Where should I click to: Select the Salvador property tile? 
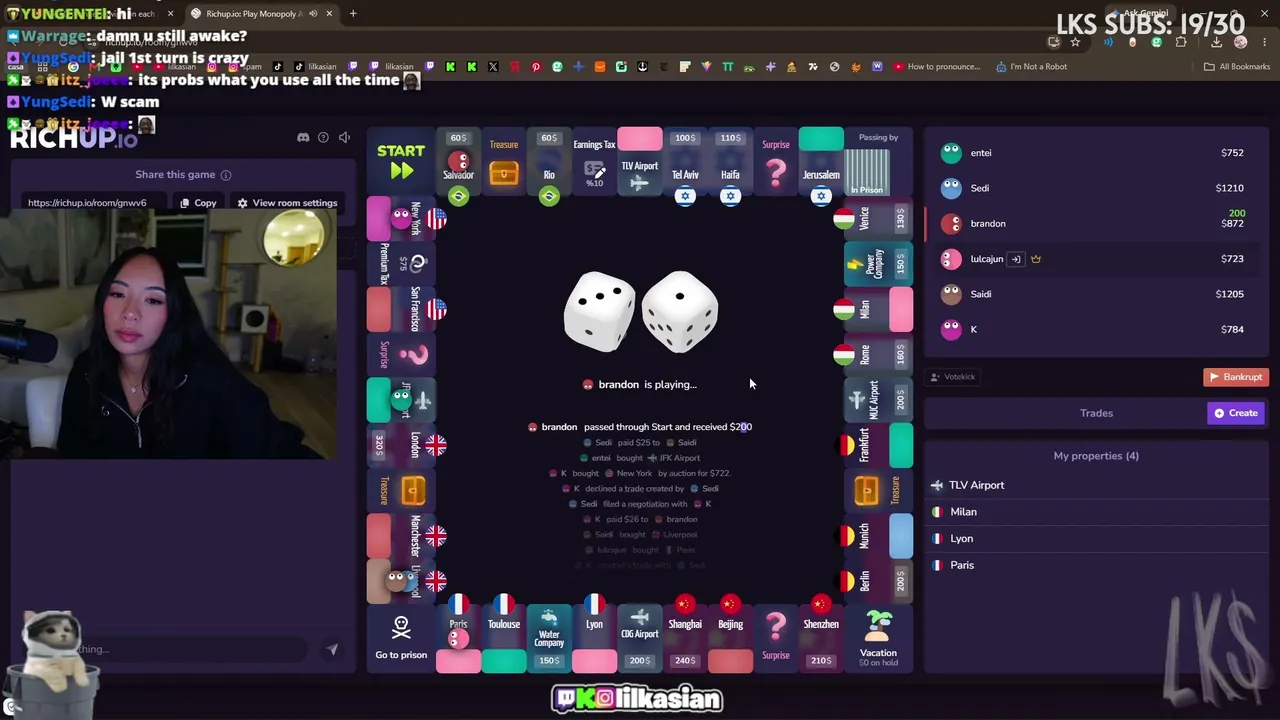[458, 161]
